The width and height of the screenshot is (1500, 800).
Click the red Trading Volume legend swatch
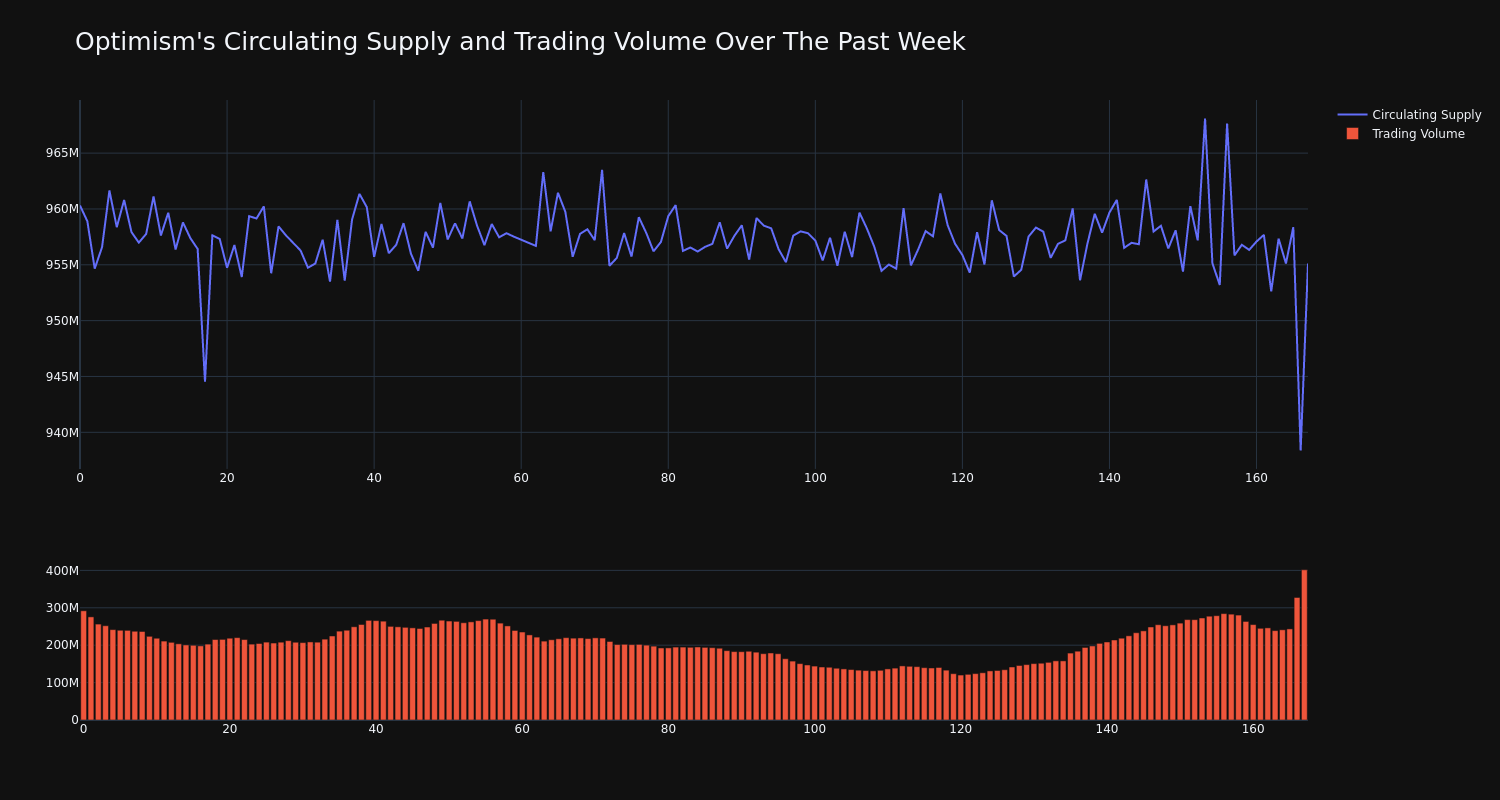coord(1352,134)
